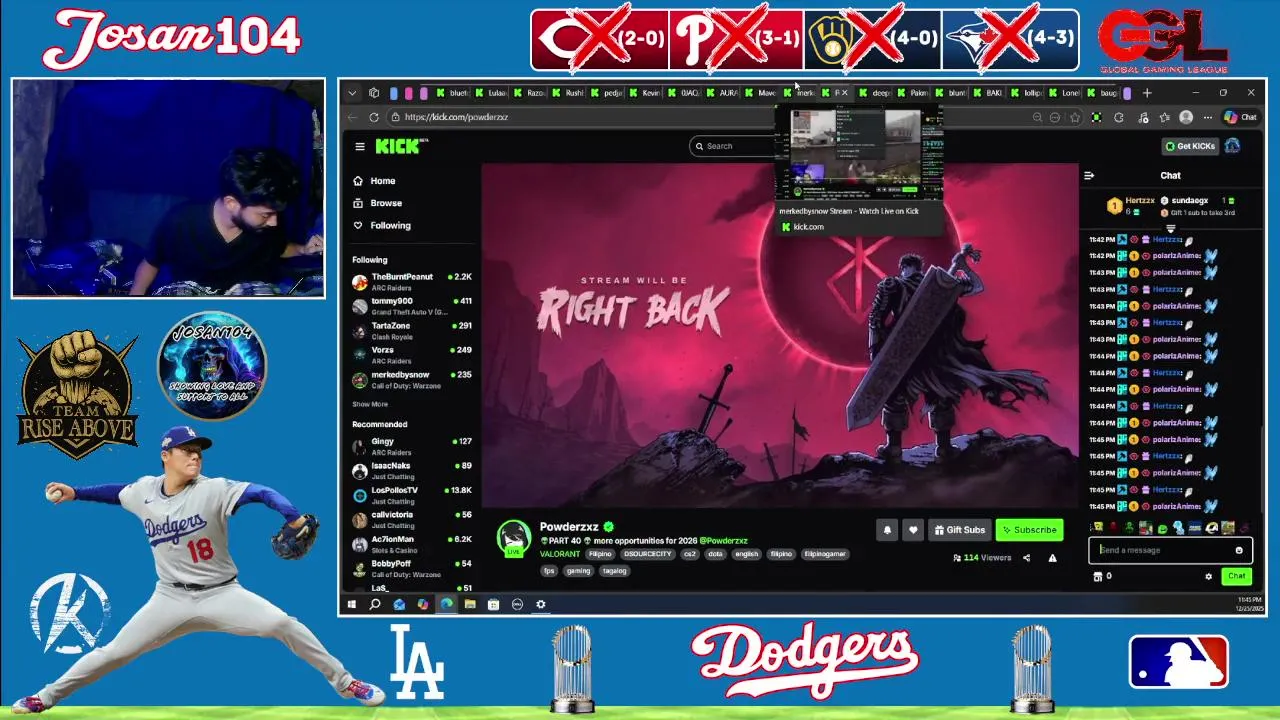Image resolution: width=1280 pixels, height=720 pixels.
Task: Open Windows taskbar search
Action: pyautogui.click(x=375, y=604)
